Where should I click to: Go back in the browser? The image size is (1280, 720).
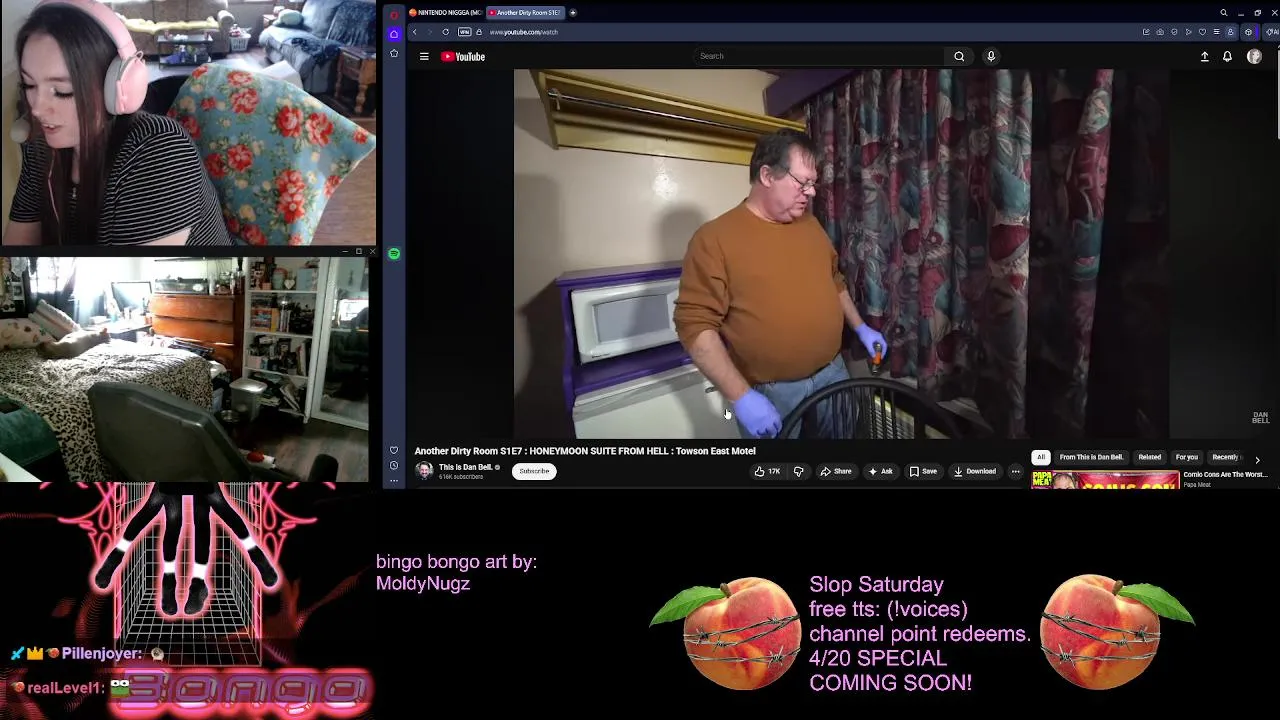point(415,32)
